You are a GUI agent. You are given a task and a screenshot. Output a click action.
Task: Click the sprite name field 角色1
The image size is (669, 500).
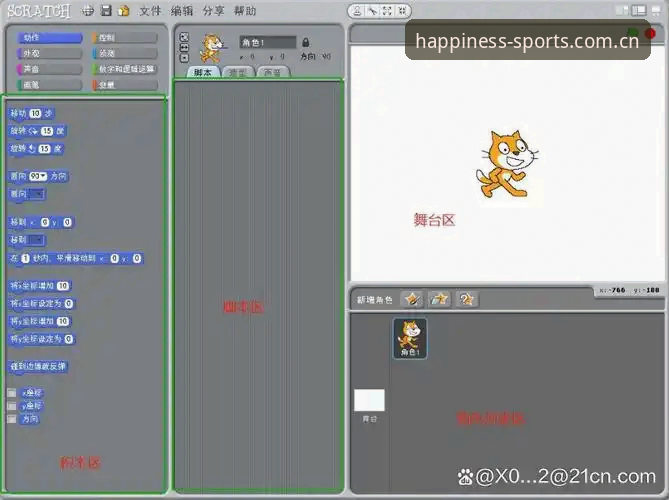tap(268, 42)
